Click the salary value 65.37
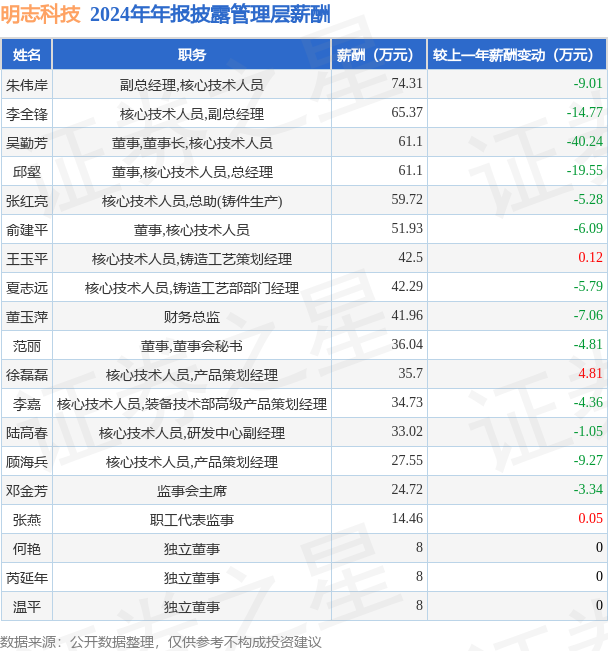Image resolution: width=608 pixels, height=651 pixels. click(x=407, y=113)
